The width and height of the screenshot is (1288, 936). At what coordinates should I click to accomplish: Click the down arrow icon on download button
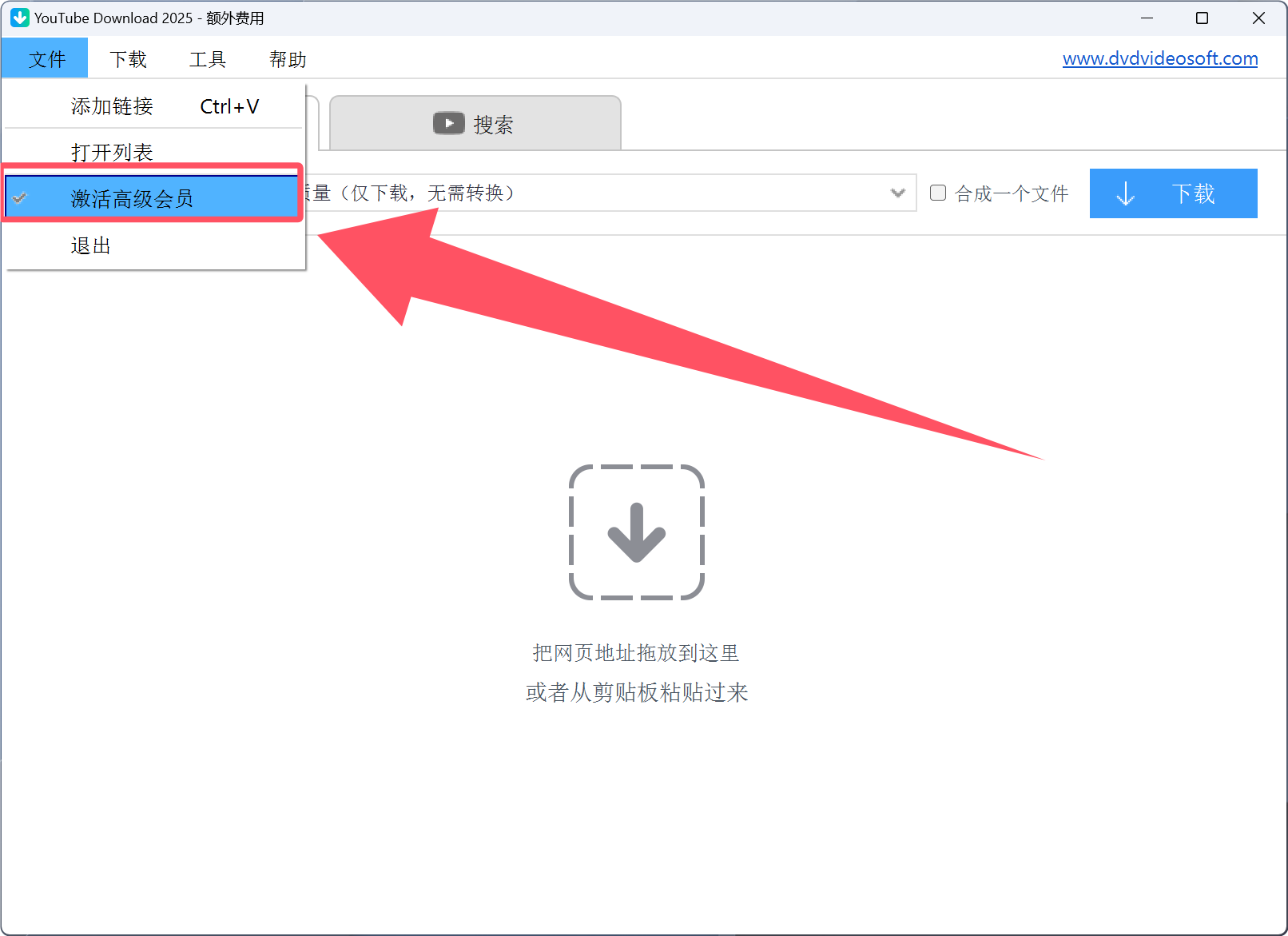[1125, 193]
